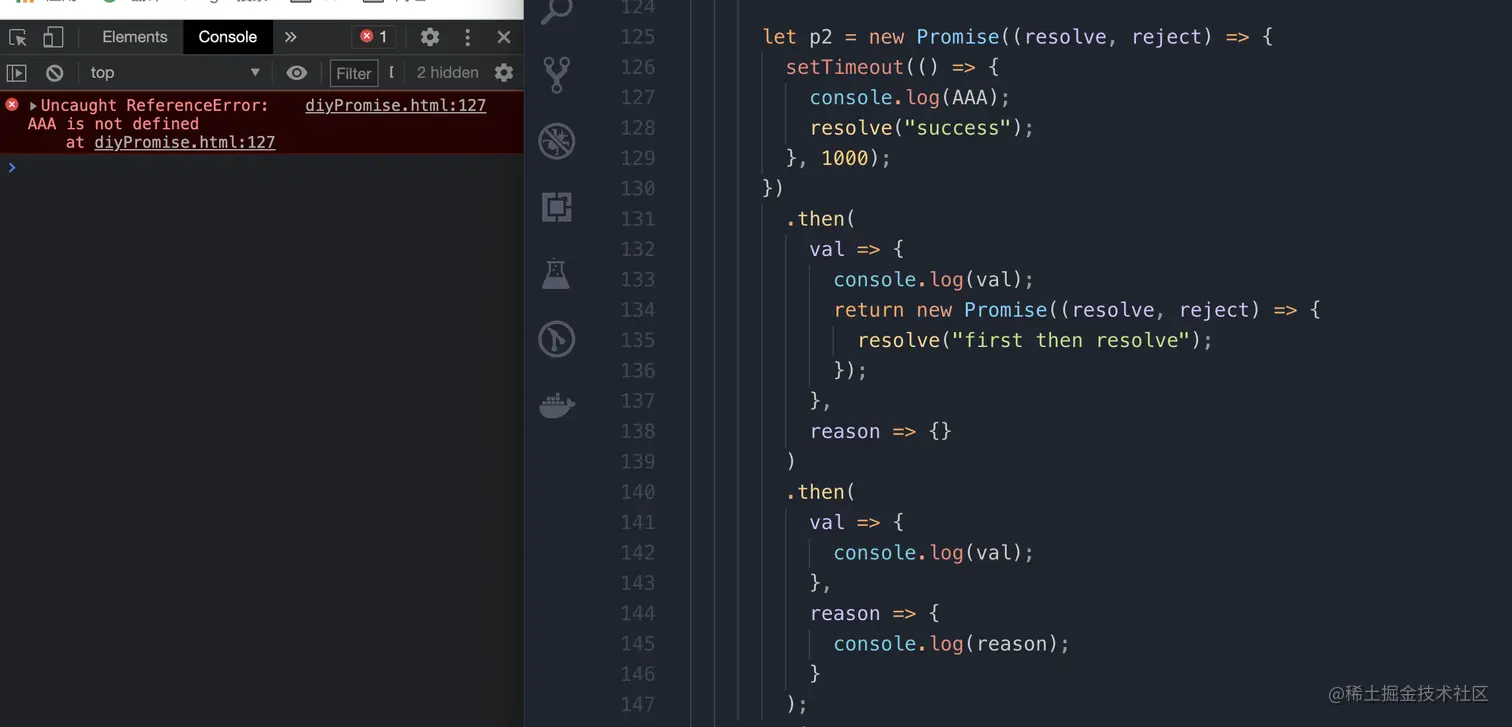Open DevTools settings gear
1512x727 pixels.
(x=430, y=37)
